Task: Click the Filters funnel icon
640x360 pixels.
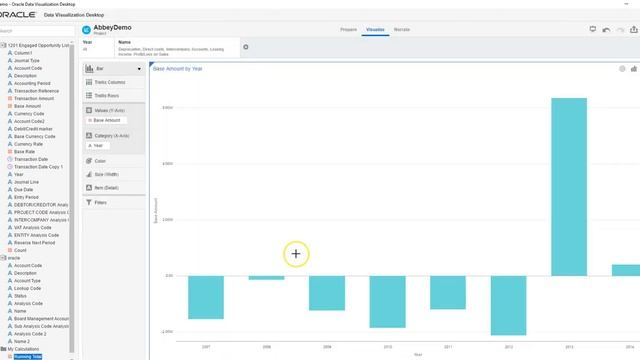Action: [x=89, y=202]
